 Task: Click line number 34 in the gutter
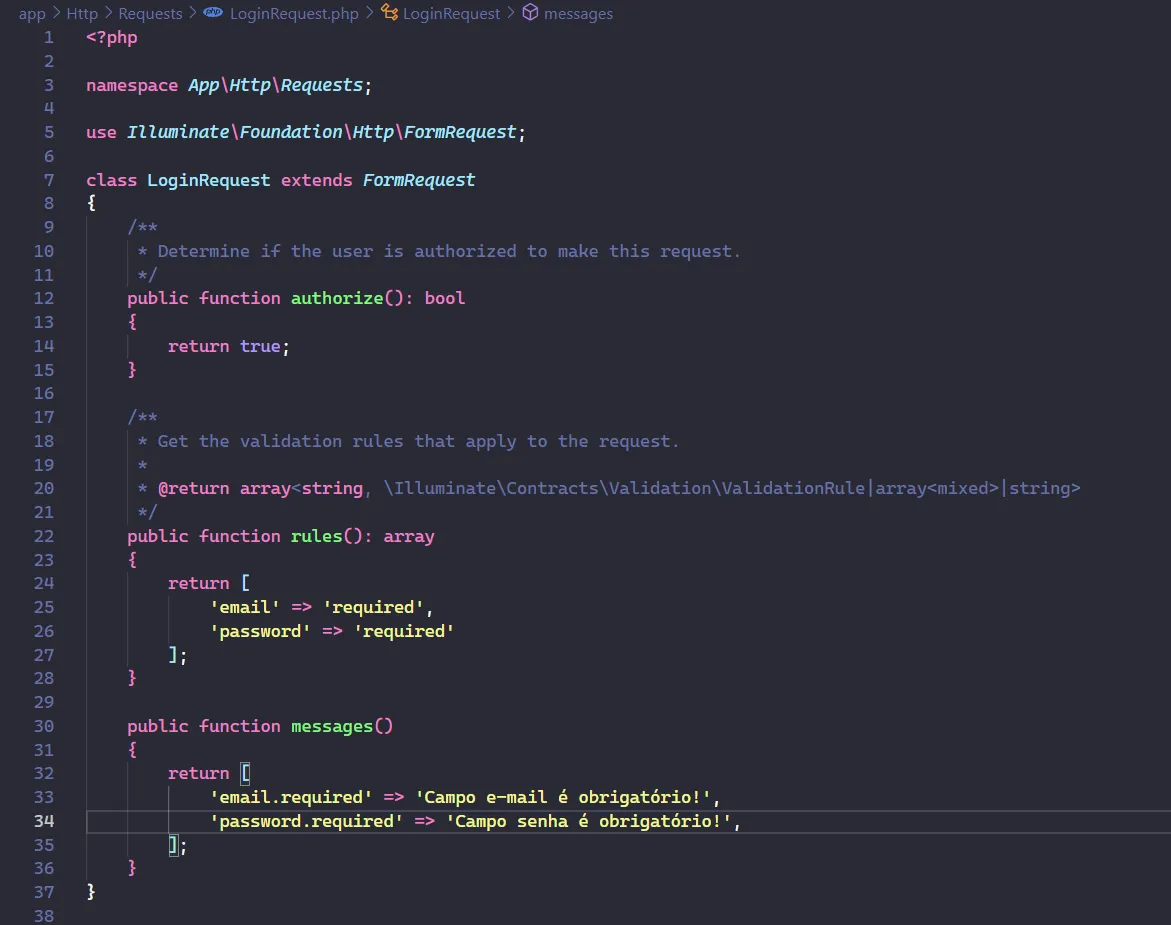(44, 821)
